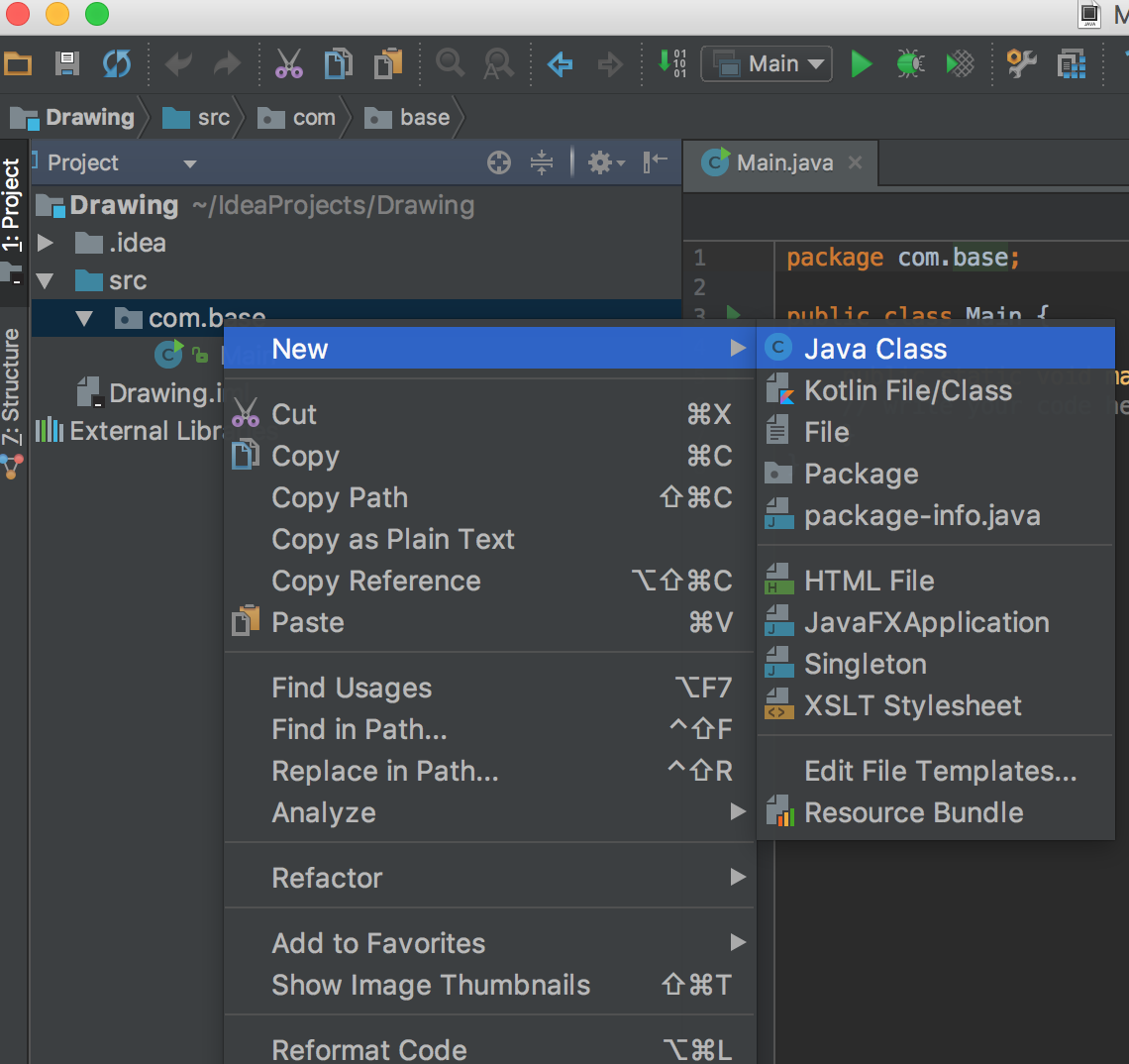Image resolution: width=1129 pixels, height=1064 pixels.
Task: Select the Drawing project root node
Action: pyautogui.click(x=124, y=205)
